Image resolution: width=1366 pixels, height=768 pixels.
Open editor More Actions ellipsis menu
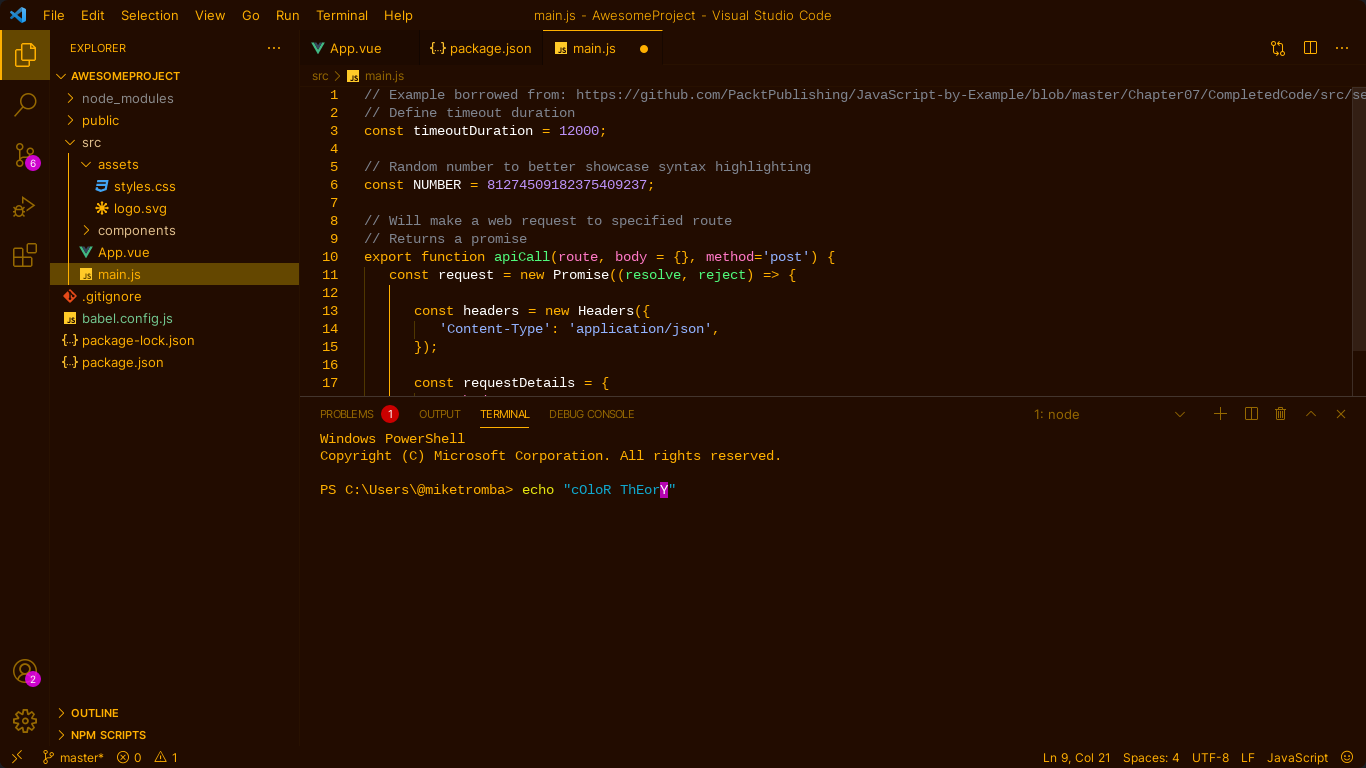pos(1342,48)
